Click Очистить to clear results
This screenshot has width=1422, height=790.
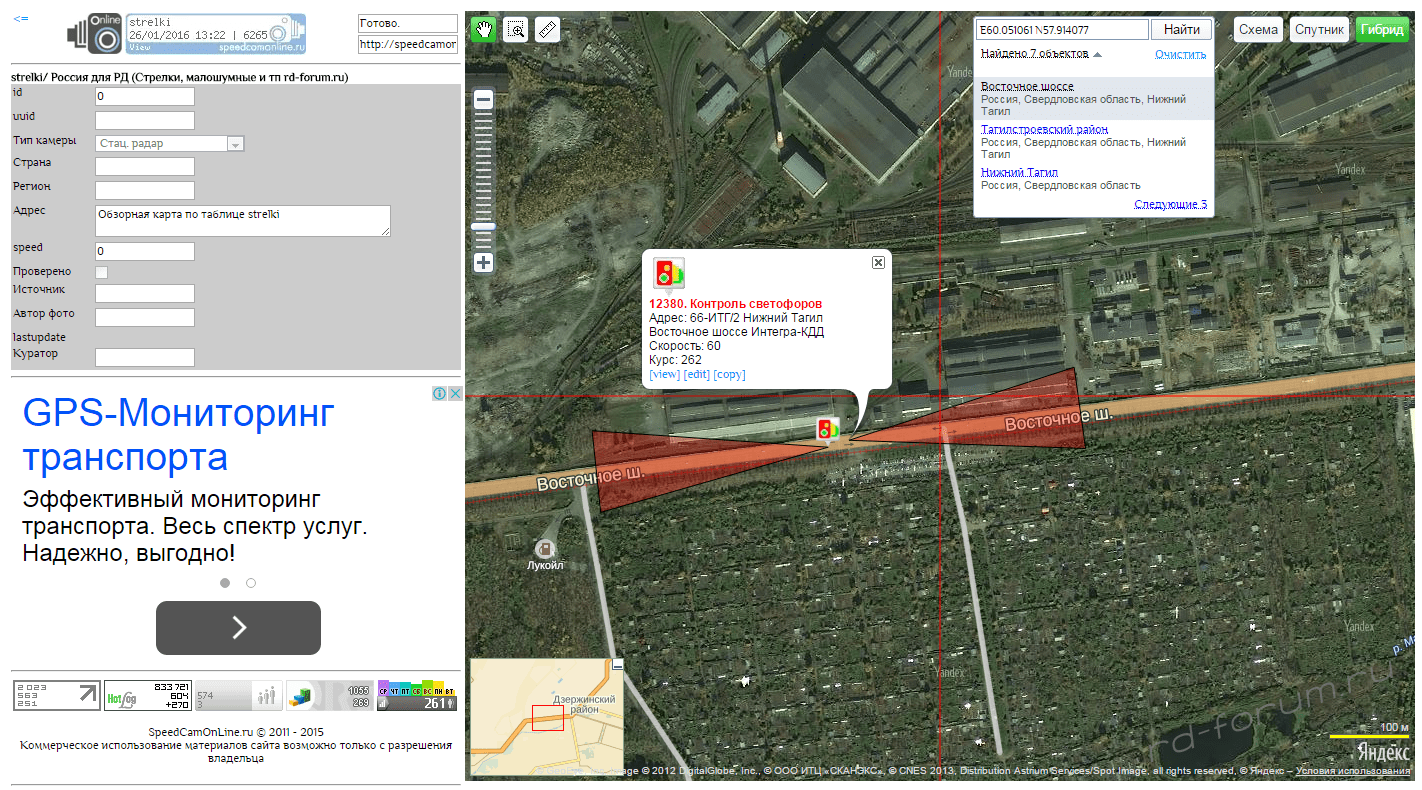(x=1180, y=54)
